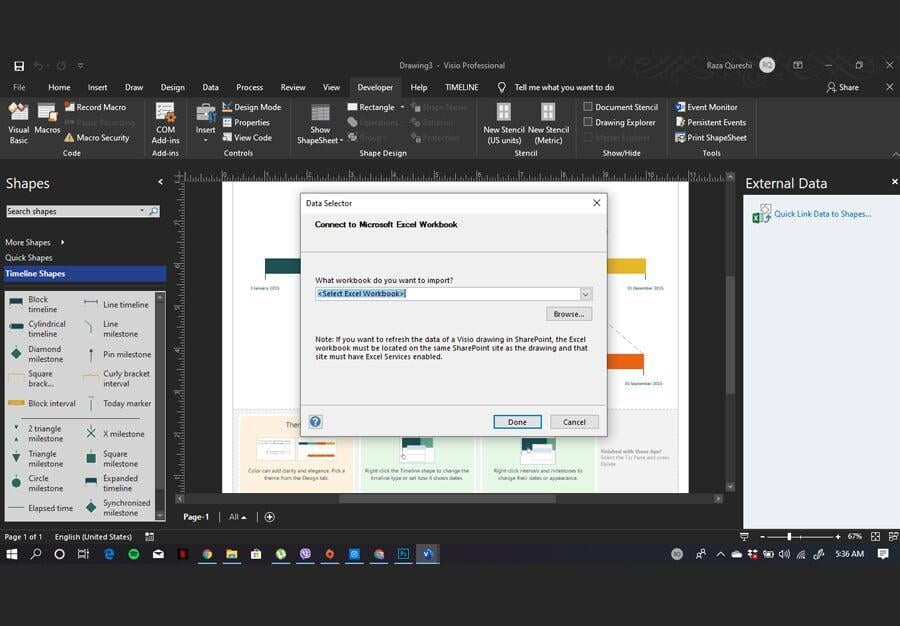Switch to the Process tab
Screen dimensions: 900x626
(249, 87)
